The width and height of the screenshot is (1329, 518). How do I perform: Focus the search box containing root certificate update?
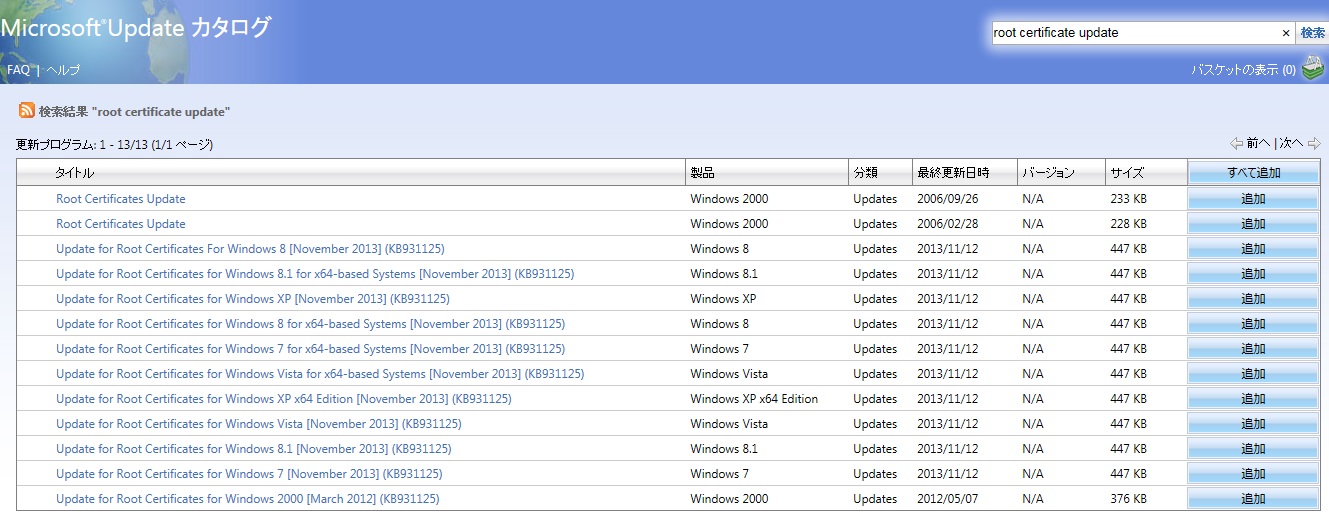pos(1134,33)
